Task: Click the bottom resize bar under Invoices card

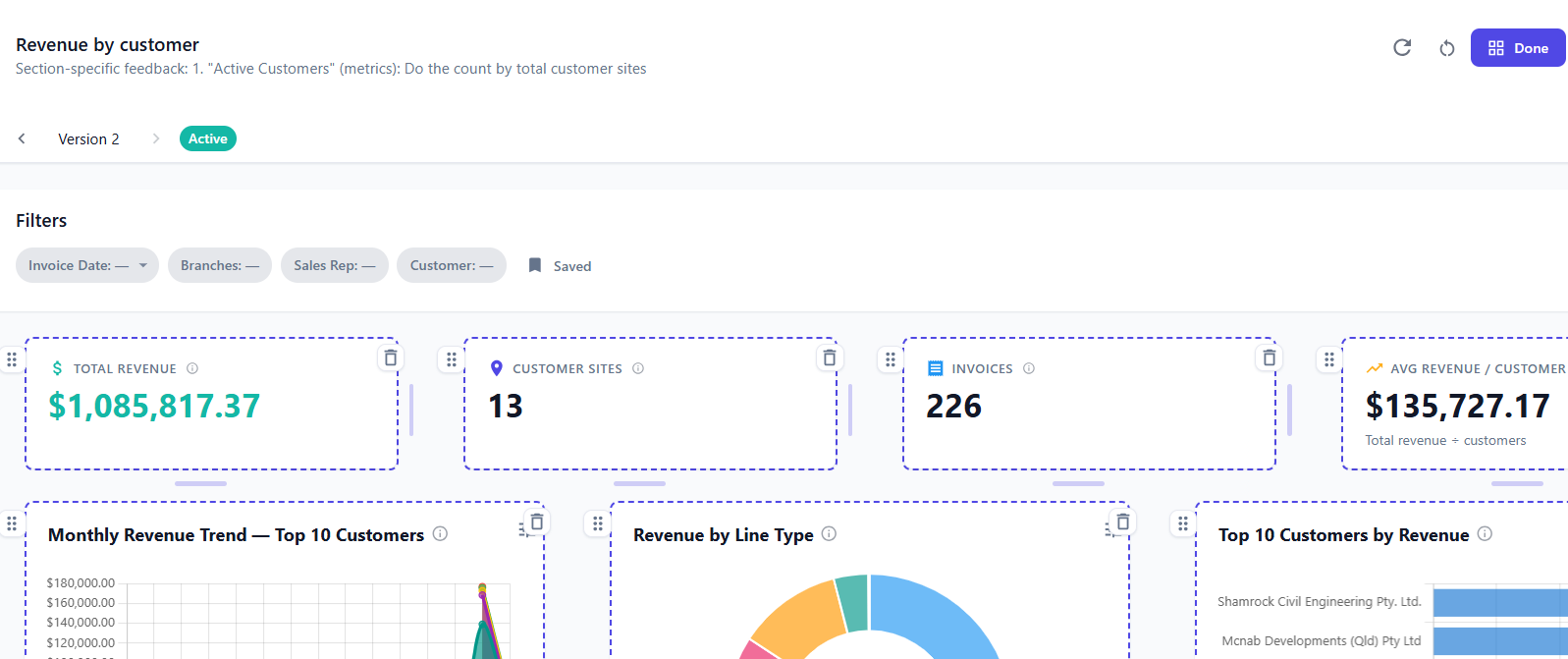Action: pos(1078,483)
